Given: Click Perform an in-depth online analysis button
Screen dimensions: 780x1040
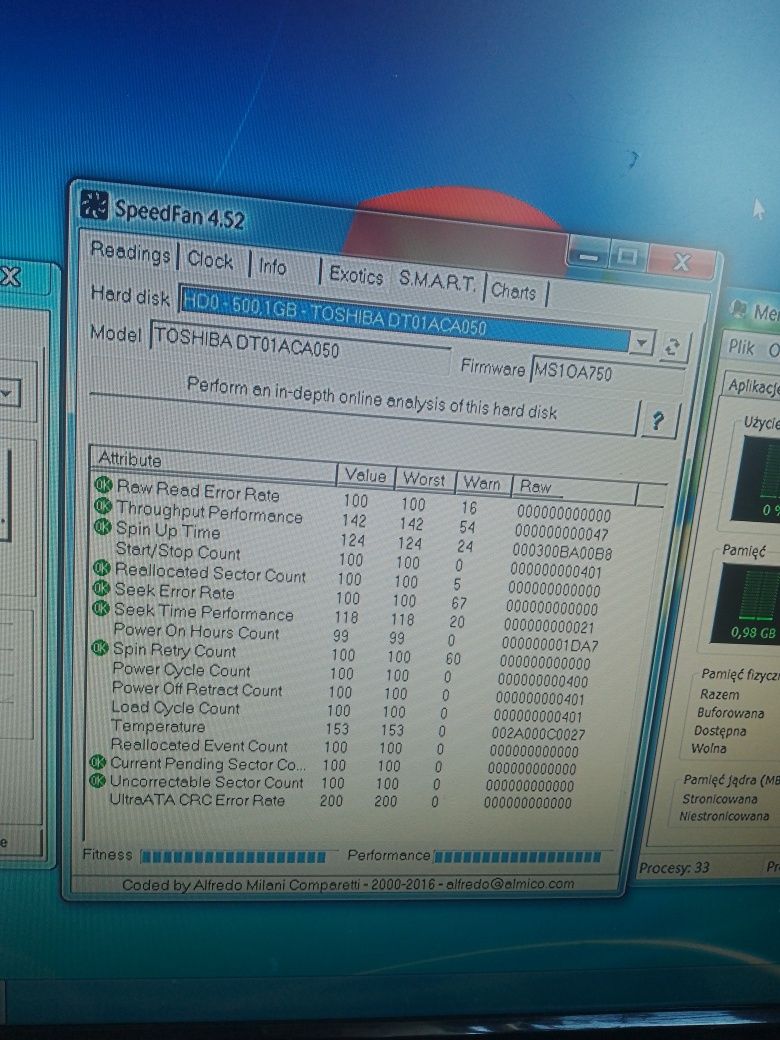Looking at the screenshot, I should pyautogui.click(x=371, y=399).
